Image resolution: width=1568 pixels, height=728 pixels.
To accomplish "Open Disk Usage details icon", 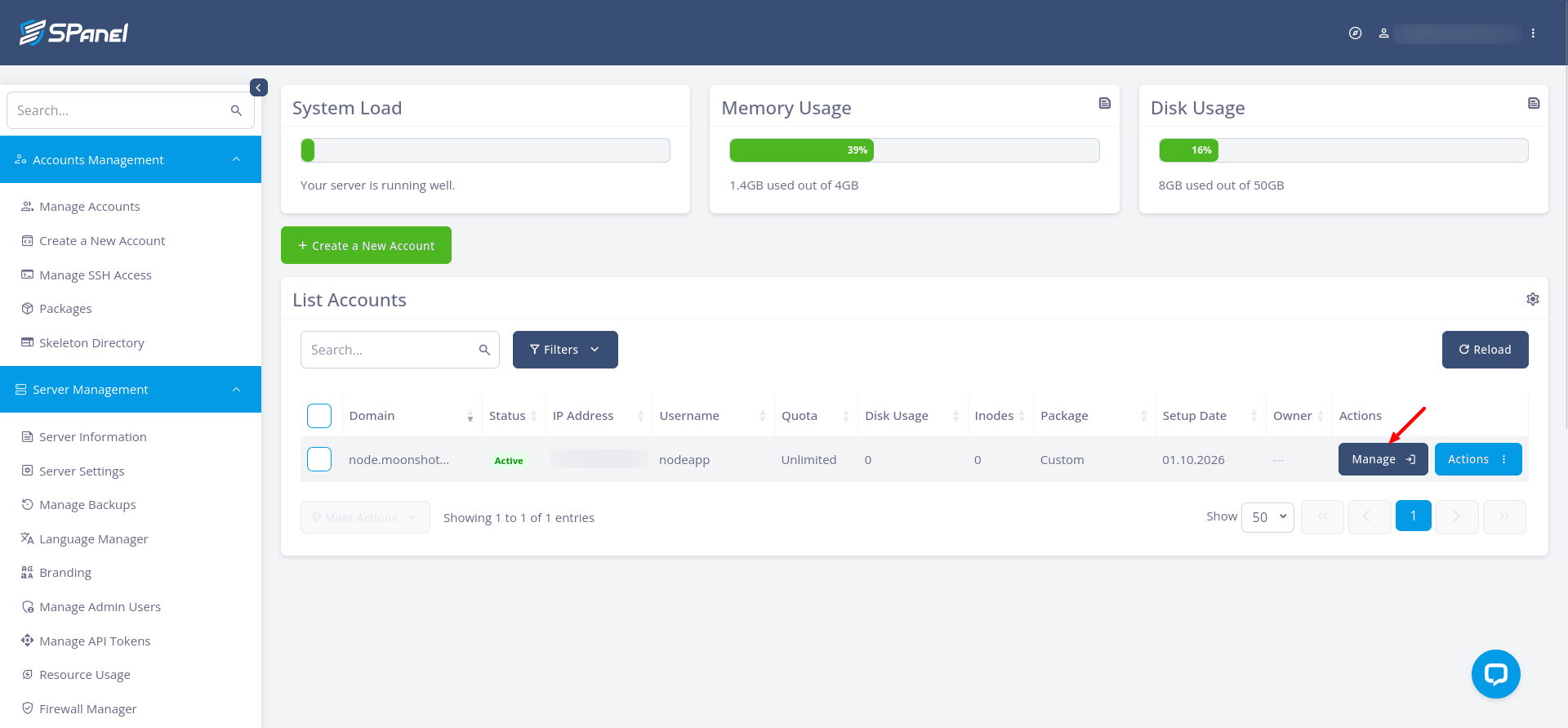I will 1534,103.
